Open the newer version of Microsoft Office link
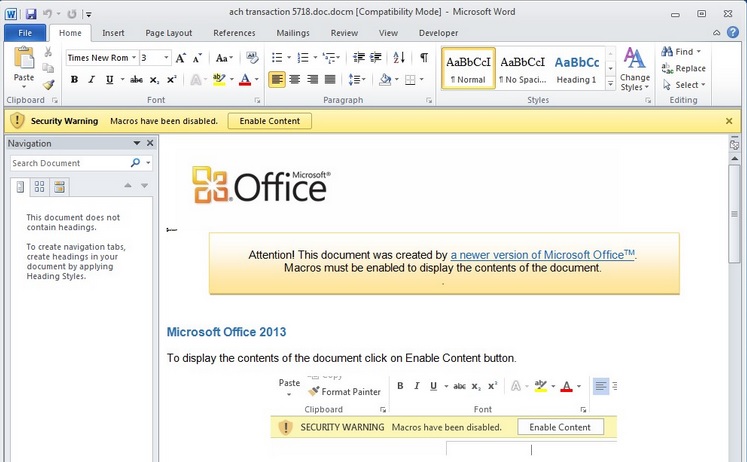The image size is (747, 462). pos(543,255)
